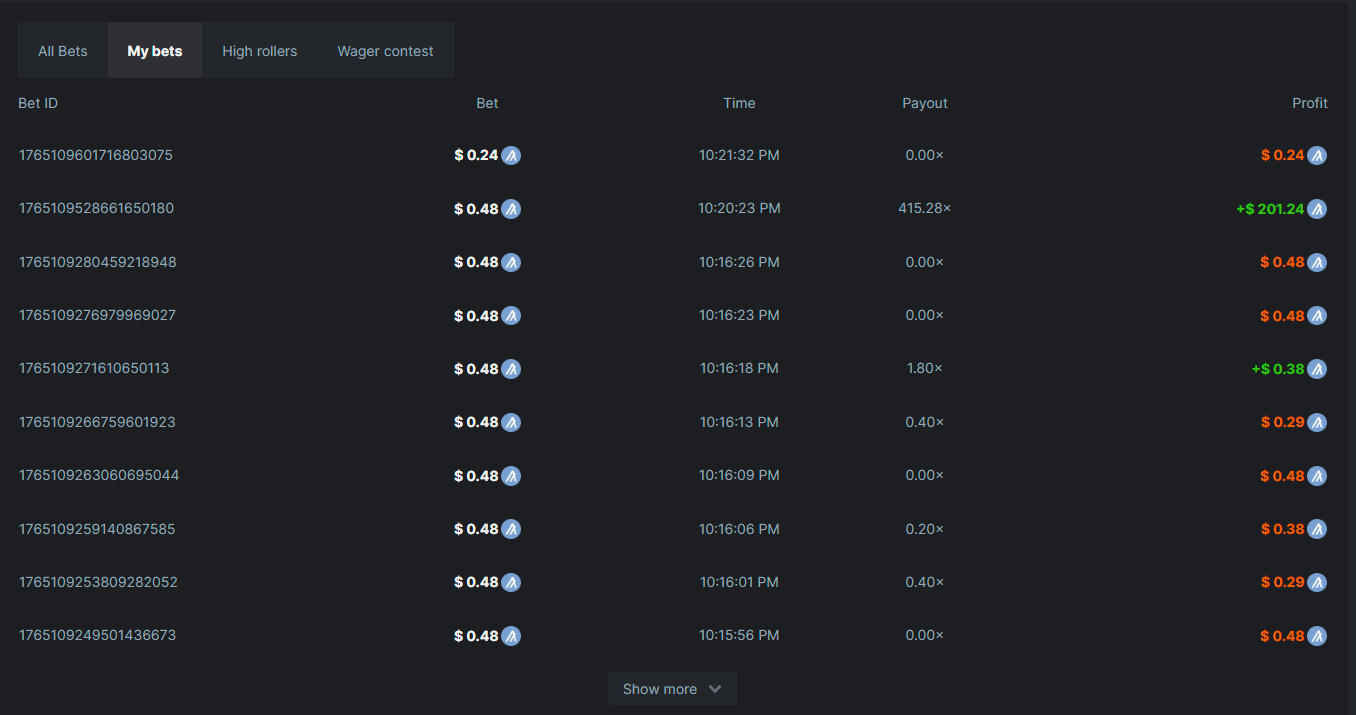The image size is (1356, 715).
Task: Click the coin icon on the 10:16:26 PM bet amount
Action: [x=511, y=262]
